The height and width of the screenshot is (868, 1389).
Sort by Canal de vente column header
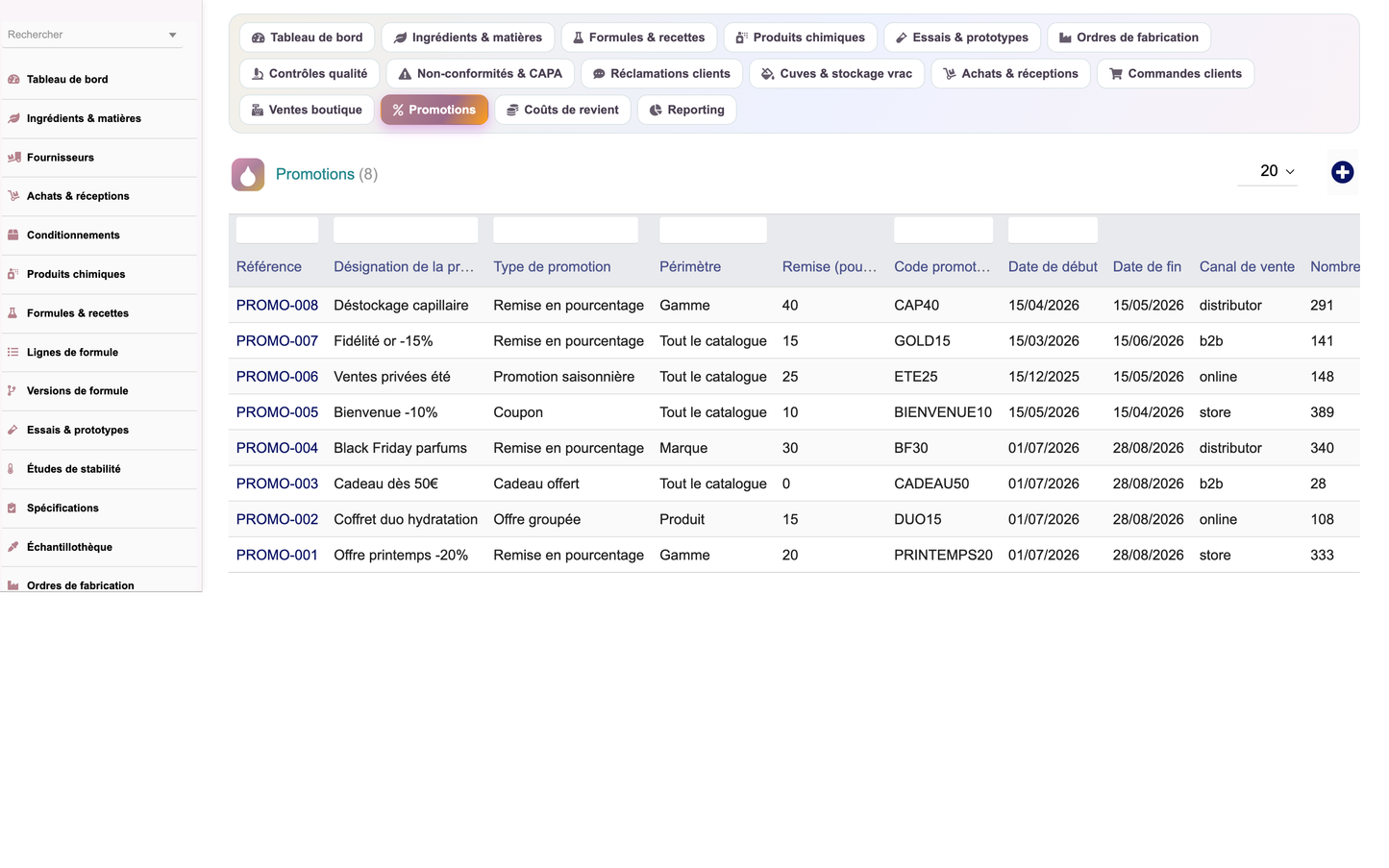click(1247, 267)
